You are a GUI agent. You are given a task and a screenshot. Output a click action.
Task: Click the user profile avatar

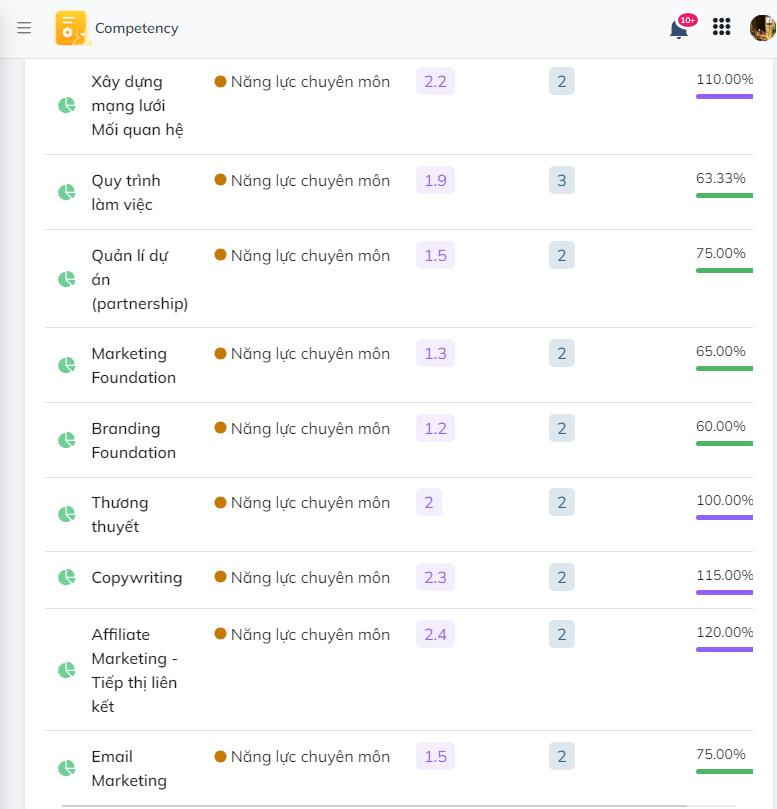tap(763, 28)
